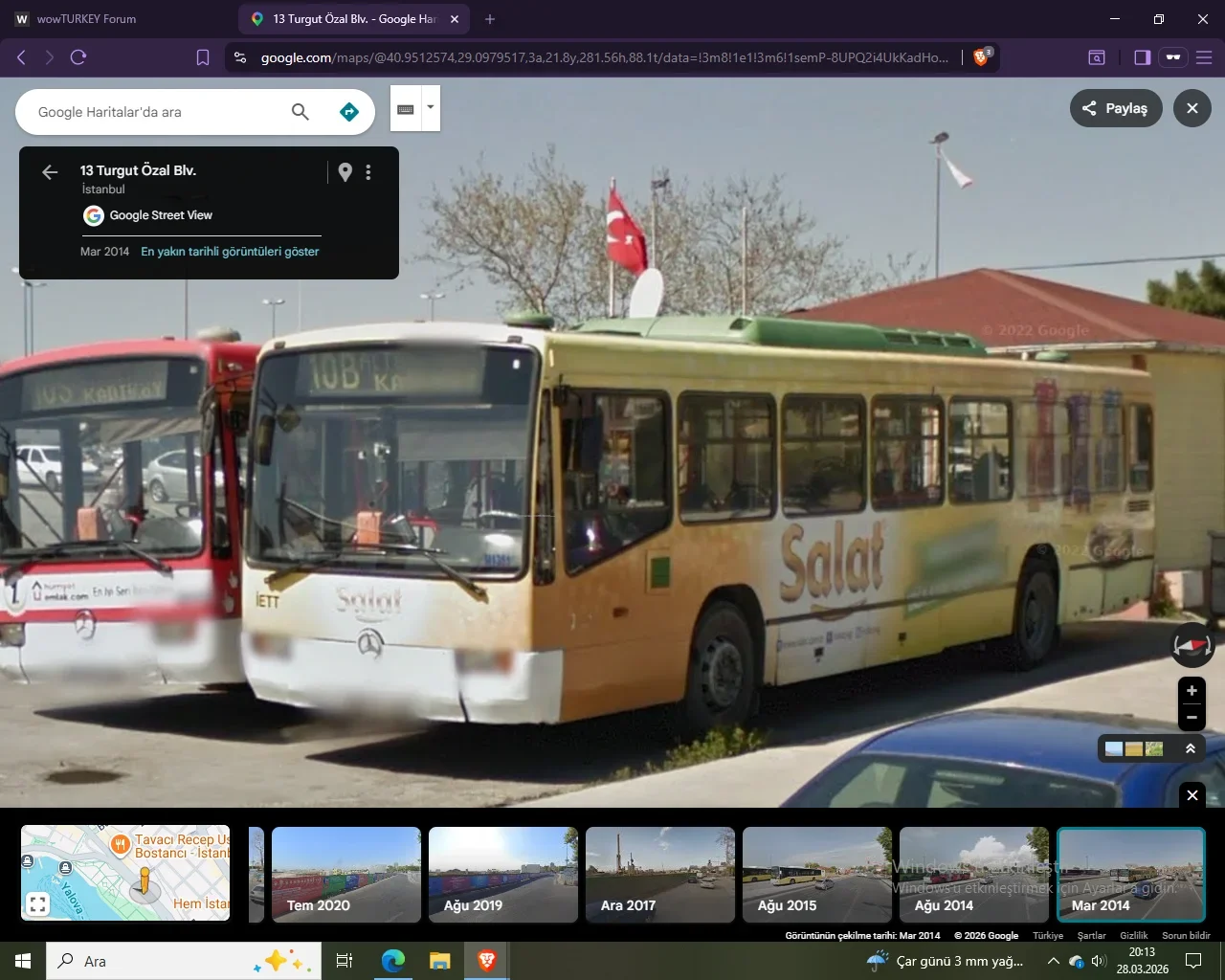The image size is (1225, 980).
Task: Collapse the map style panel with the chevron
Action: (1192, 748)
